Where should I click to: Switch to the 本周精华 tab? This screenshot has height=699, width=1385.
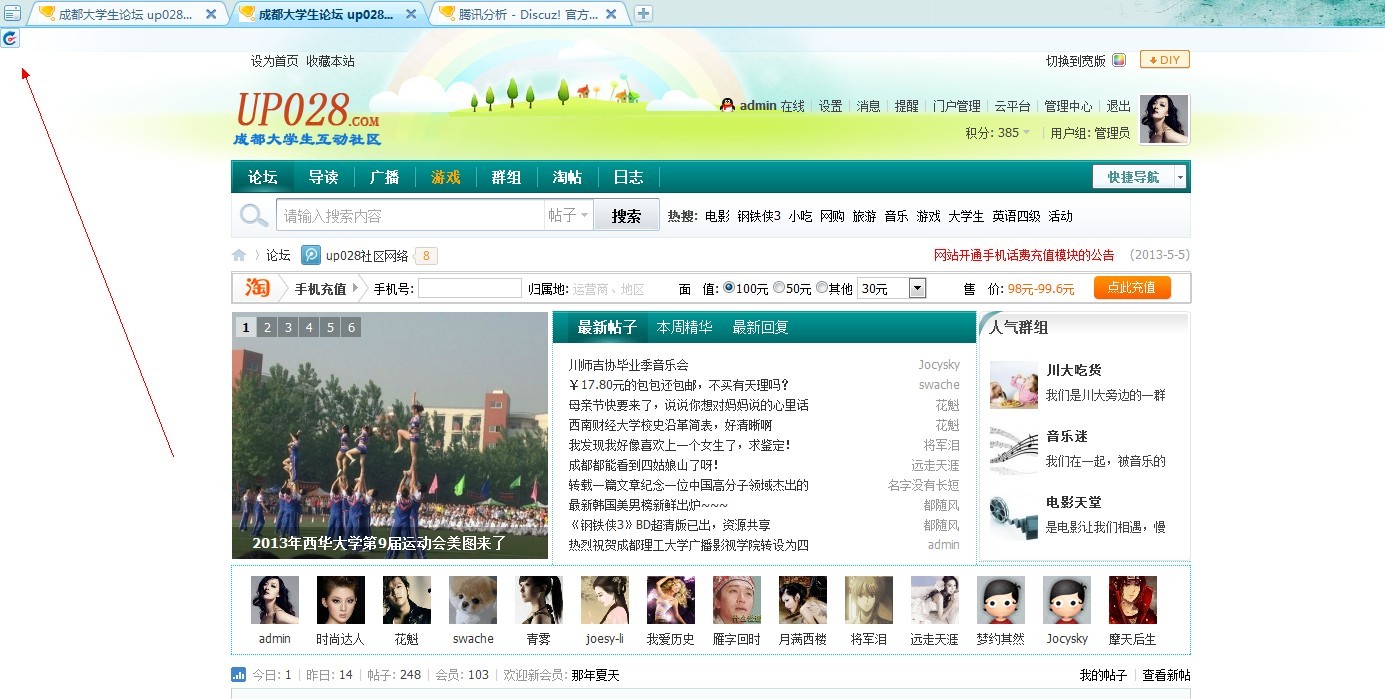(x=684, y=327)
